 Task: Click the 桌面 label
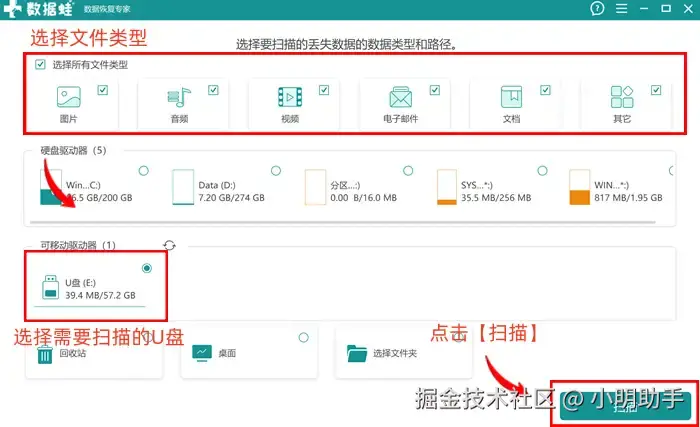(x=227, y=353)
